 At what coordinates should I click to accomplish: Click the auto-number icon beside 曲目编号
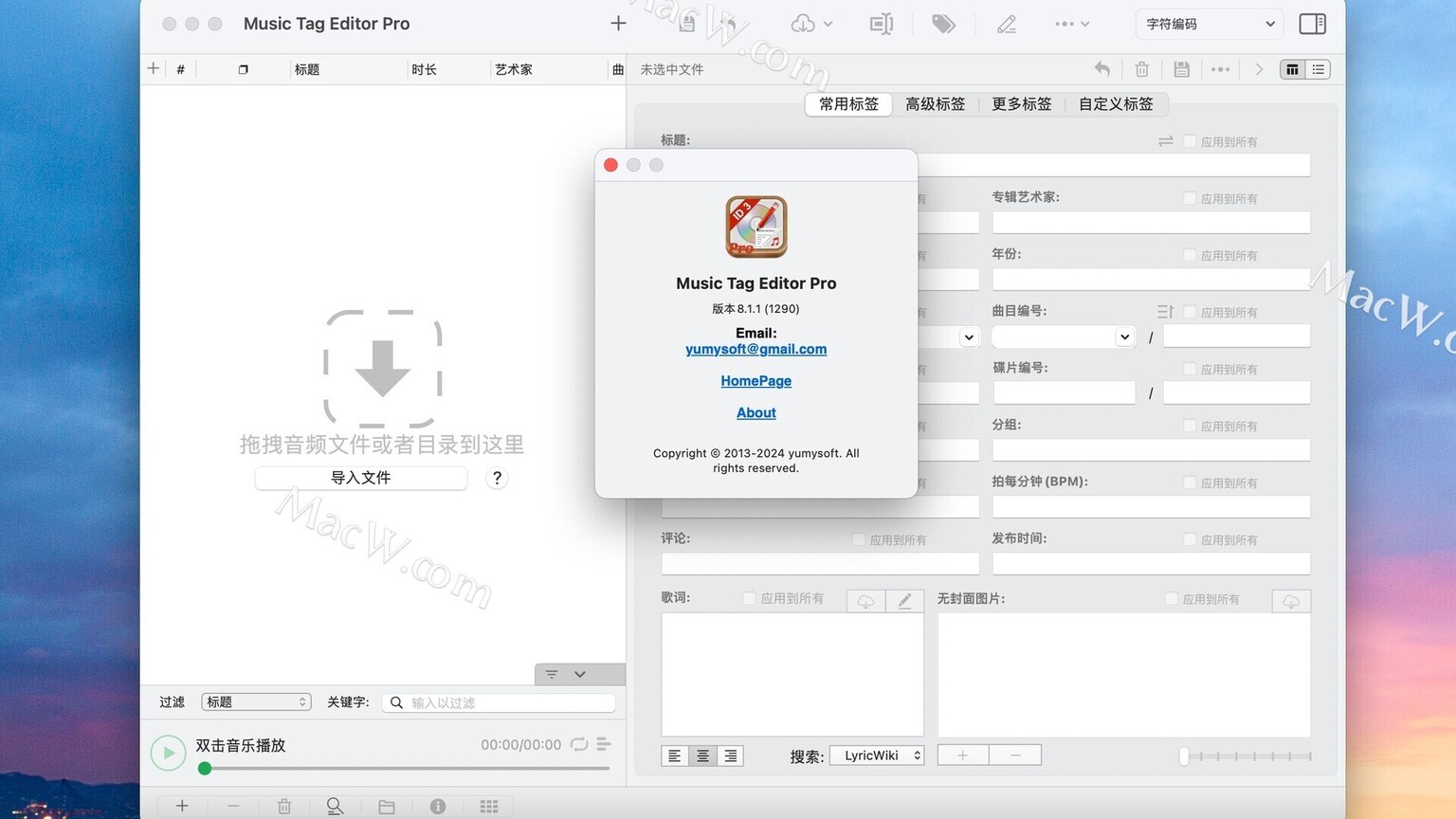click(x=1166, y=312)
